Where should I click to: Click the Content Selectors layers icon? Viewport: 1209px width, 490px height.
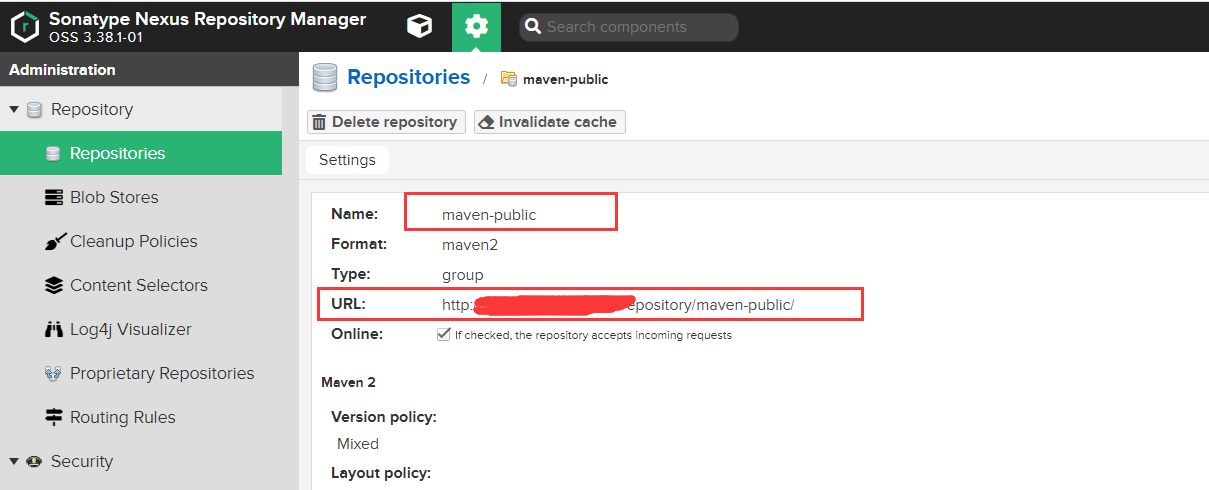click(54, 285)
